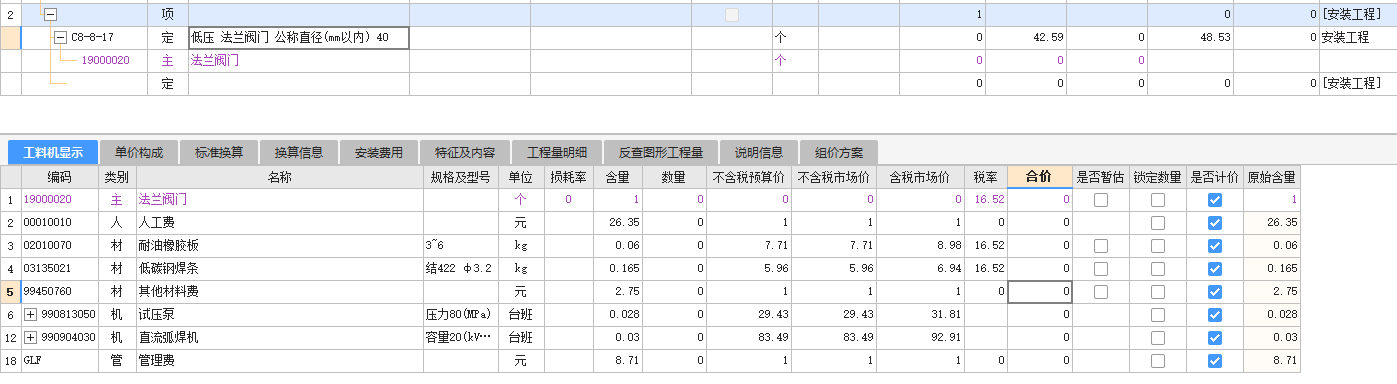Select code GLF in the bottom row
The image size is (1397, 384).
click(x=60, y=361)
